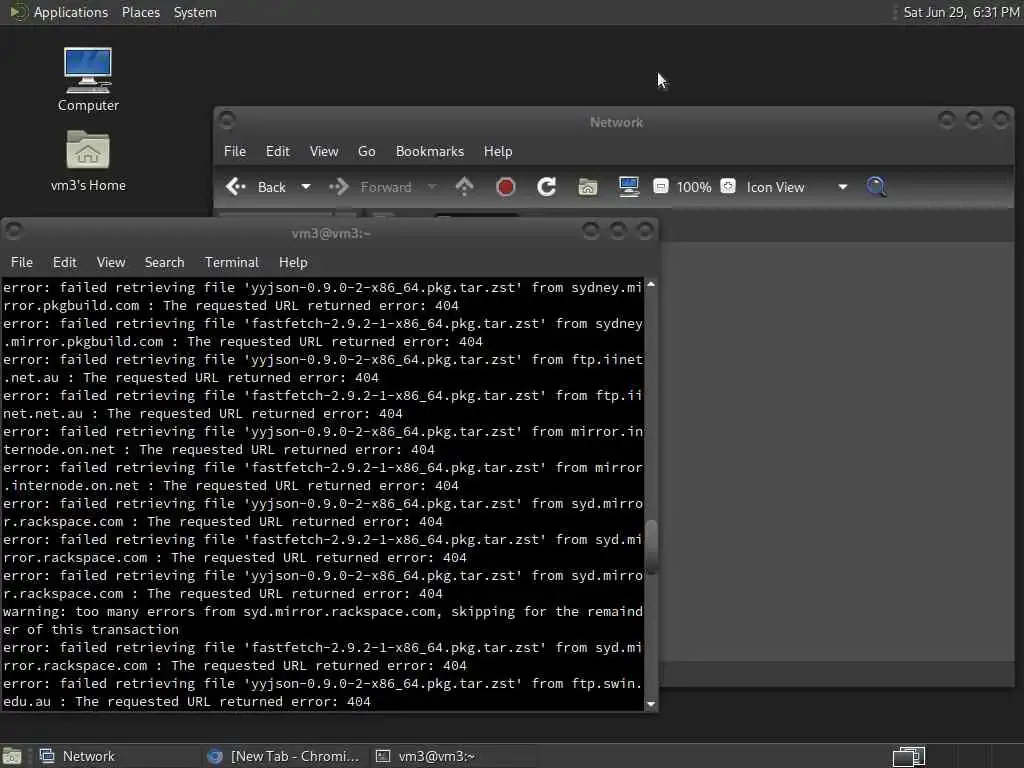Image resolution: width=1024 pixels, height=768 pixels.
Task: Open Search menu in terminal
Action: pyautogui.click(x=165, y=263)
